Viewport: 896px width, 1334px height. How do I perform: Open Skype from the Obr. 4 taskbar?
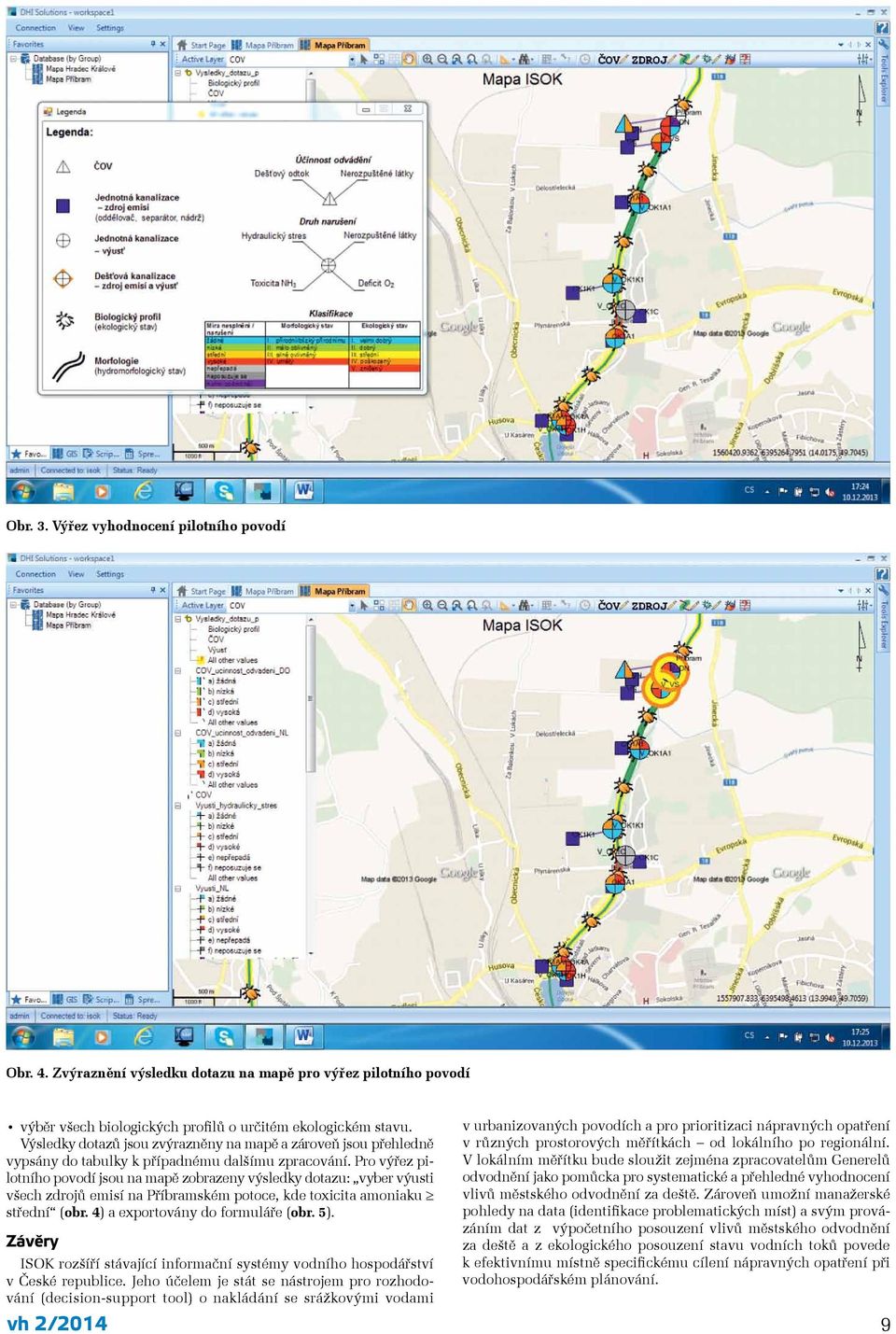pyautogui.click(x=224, y=1036)
